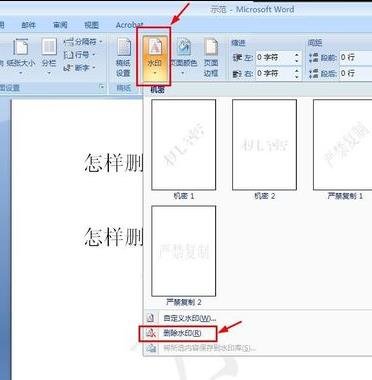Image resolution: width=372 pixels, height=380 pixels.
Task: Click the greyed save selection to watermark gallery entry
Action: coord(209,348)
